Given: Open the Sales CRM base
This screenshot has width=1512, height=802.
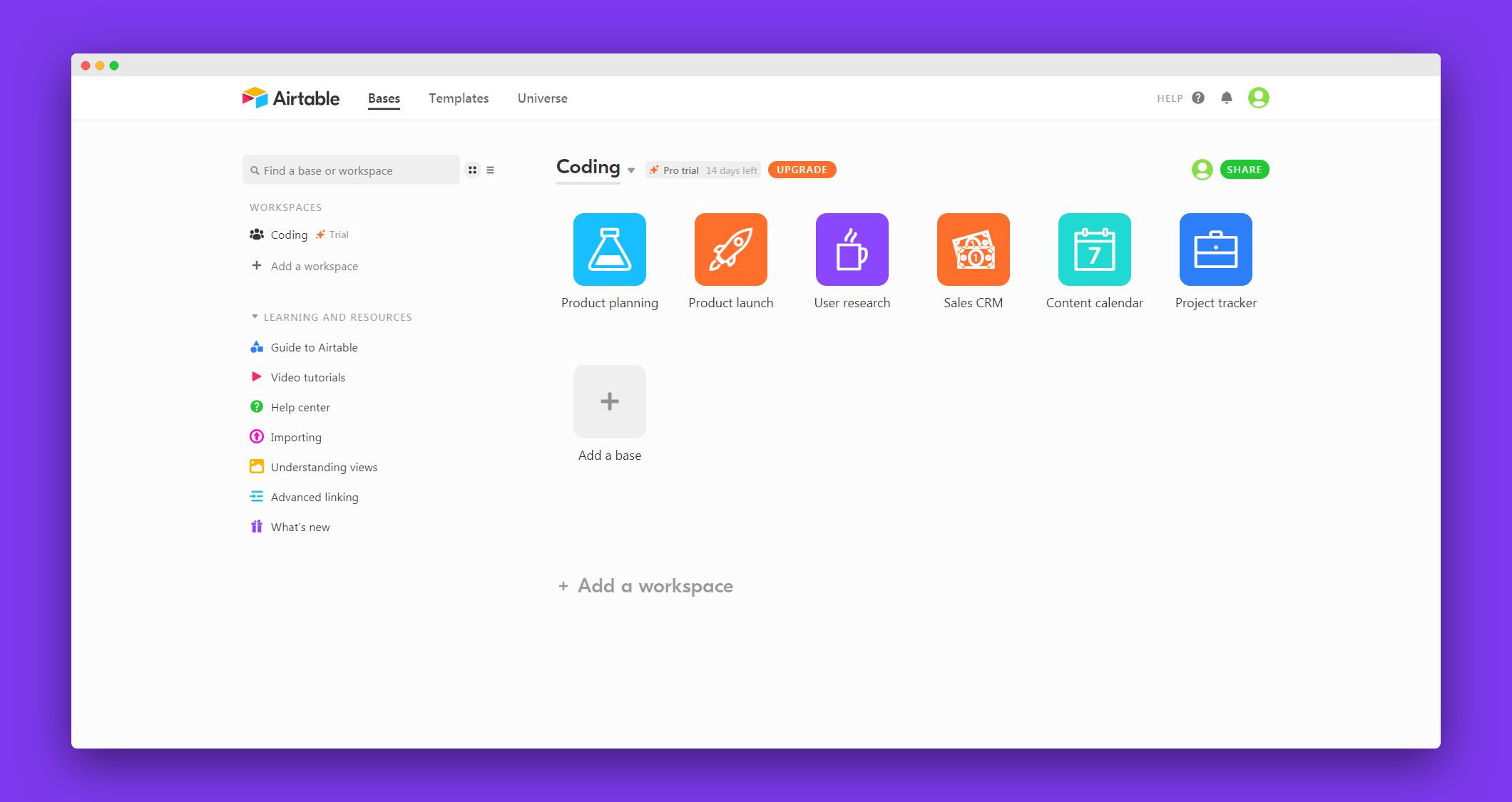Looking at the screenshot, I should 973,250.
